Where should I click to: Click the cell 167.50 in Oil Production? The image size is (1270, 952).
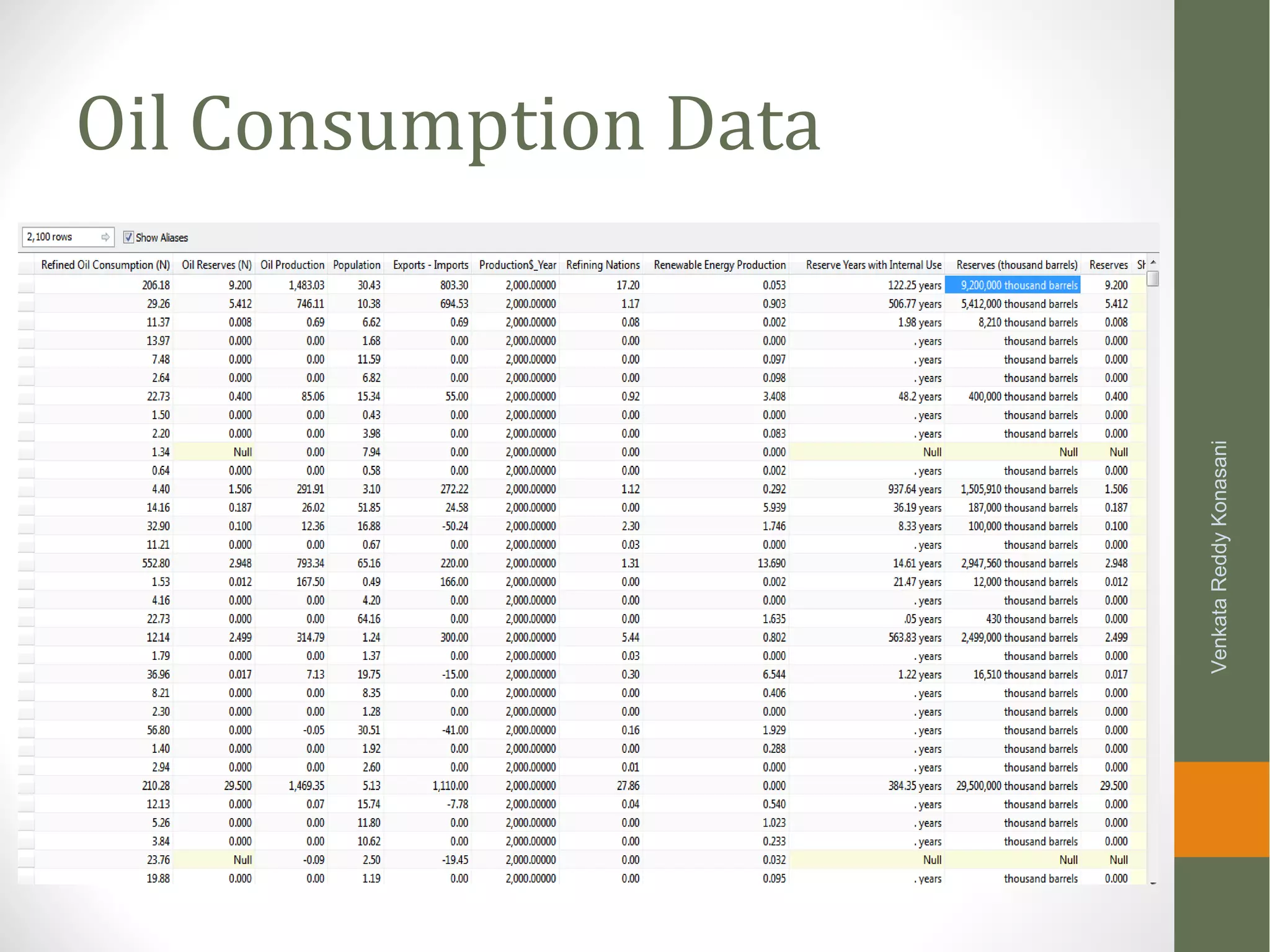pyautogui.click(x=291, y=582)
